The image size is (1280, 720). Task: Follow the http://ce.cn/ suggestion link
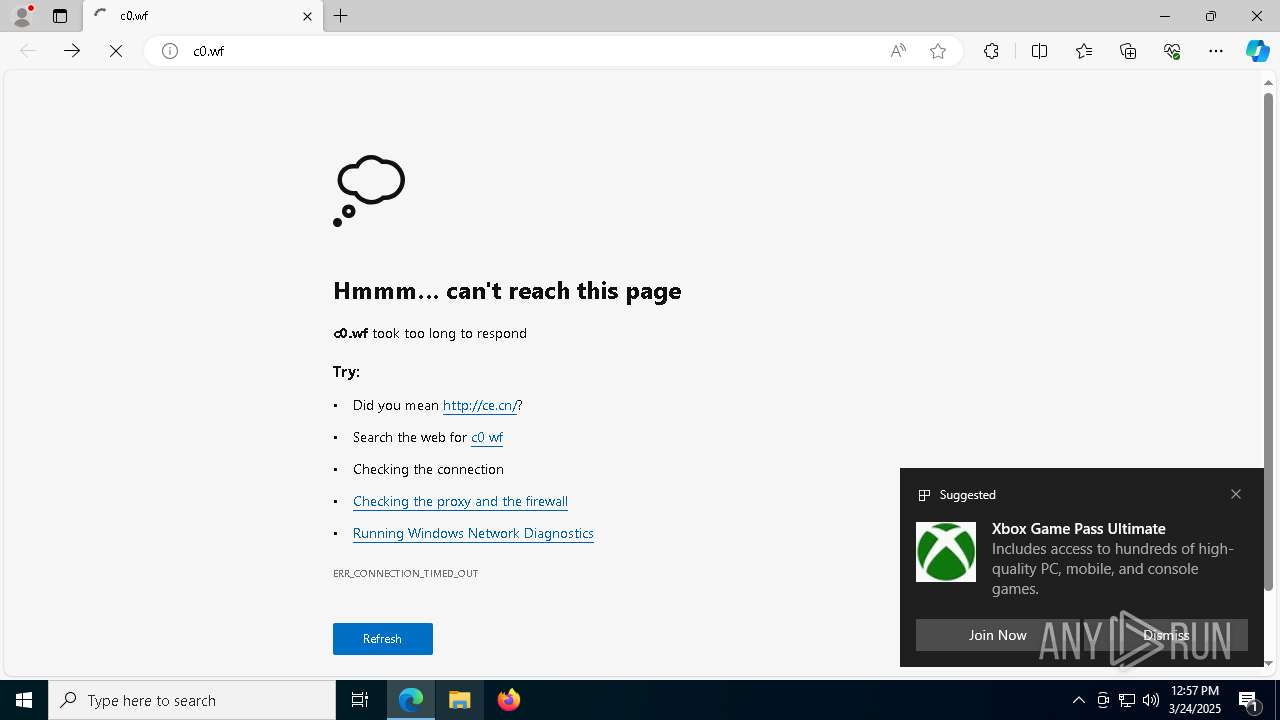[480, 405]
